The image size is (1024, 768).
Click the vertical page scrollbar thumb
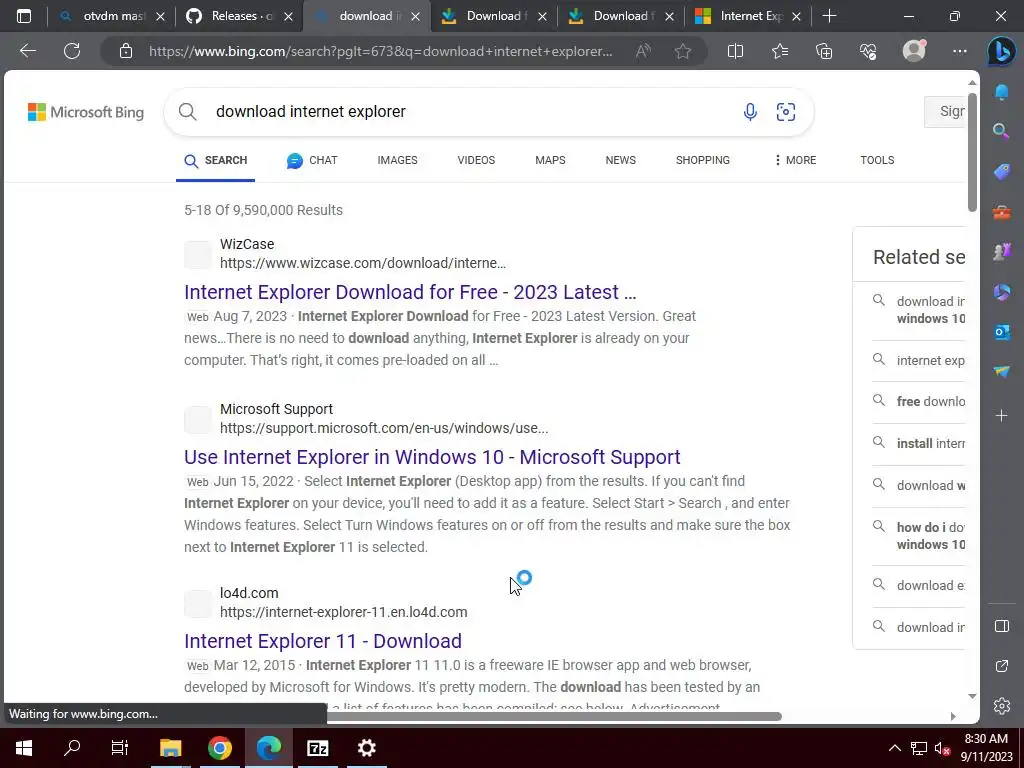click(972, 152)
